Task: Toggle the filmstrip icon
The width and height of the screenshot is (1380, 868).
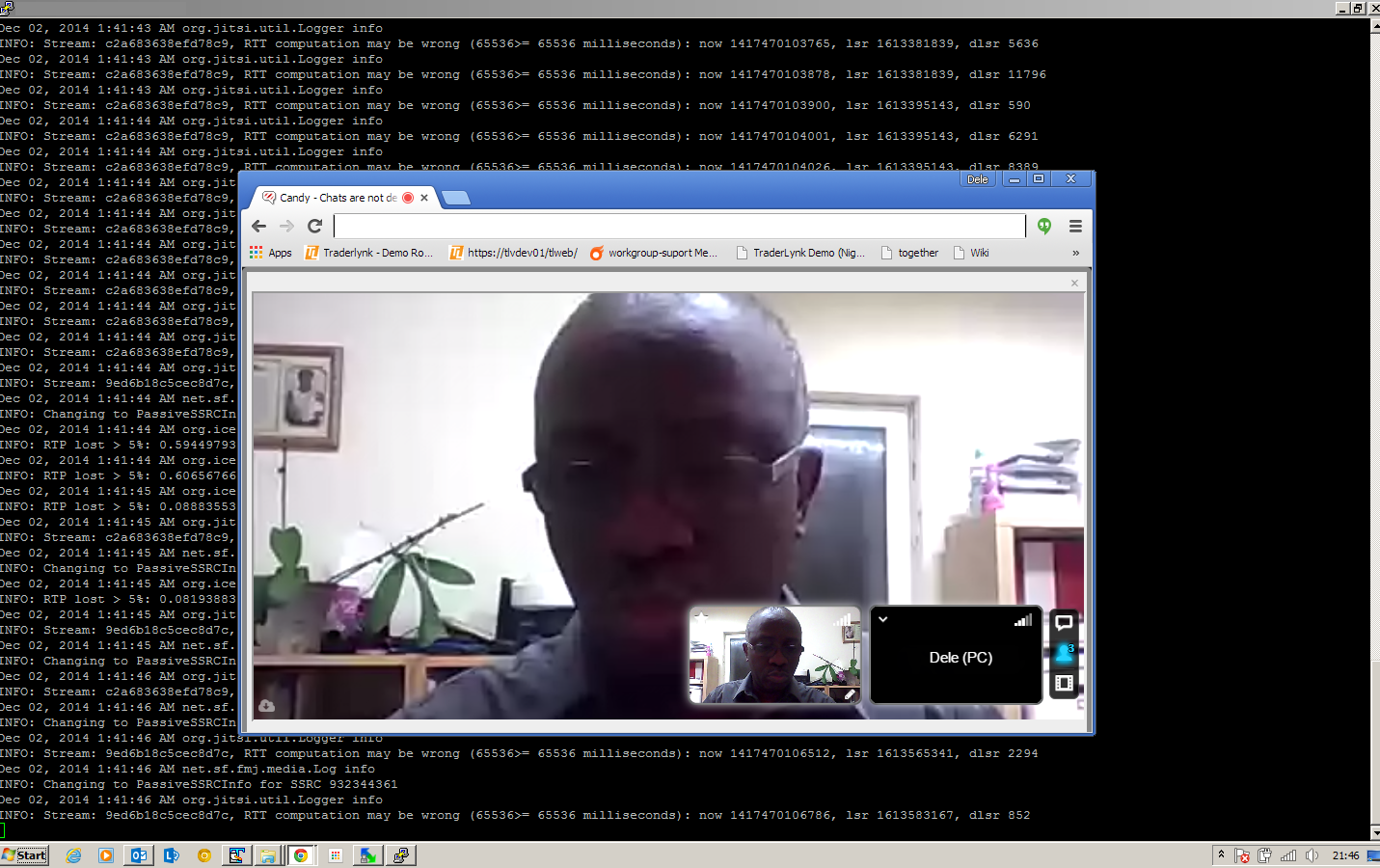Action: point(1064,683)
